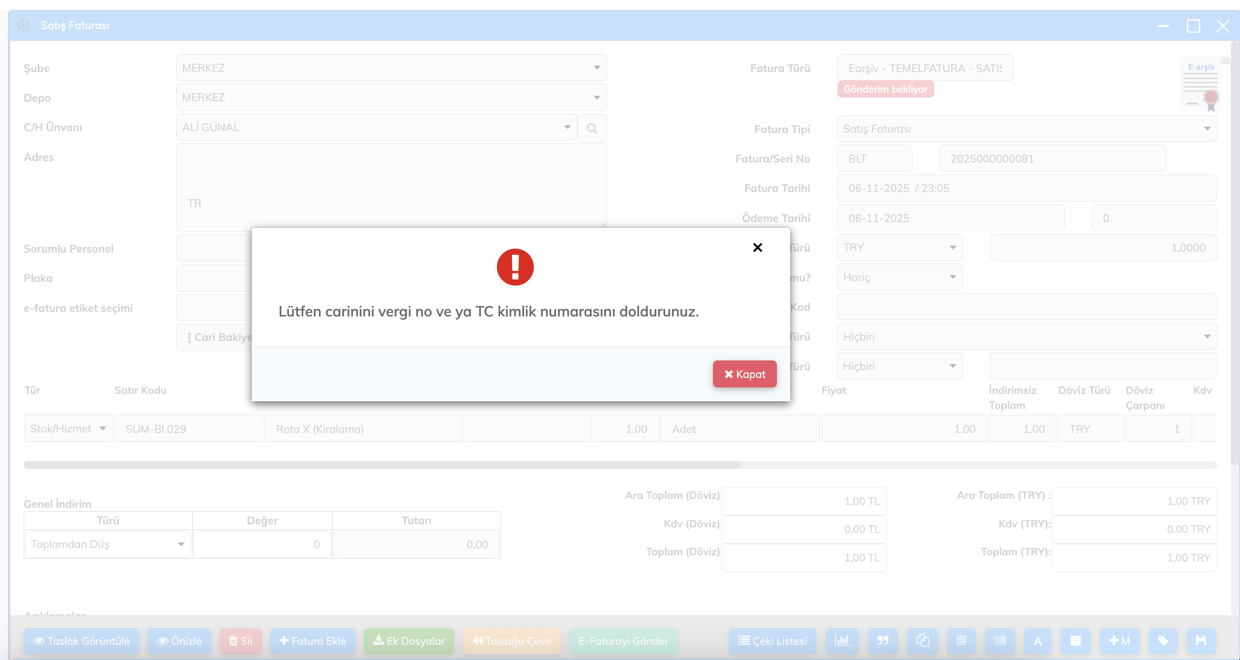Screen dimensions: 1240x660
Task: Click the E-arşiv certificate thumbnail
Action: coord(1200,85)
